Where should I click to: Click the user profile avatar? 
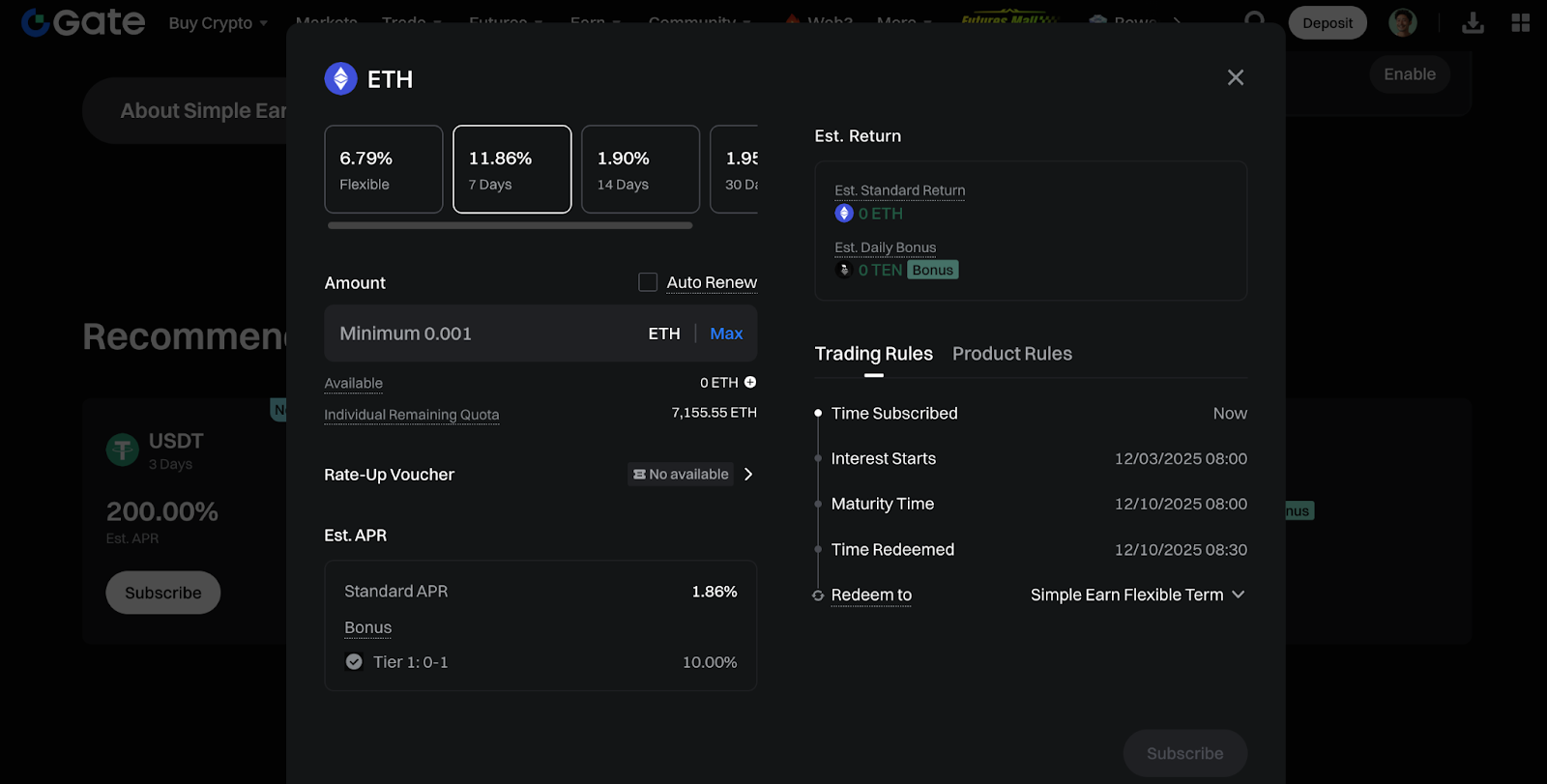(1402, 22)
